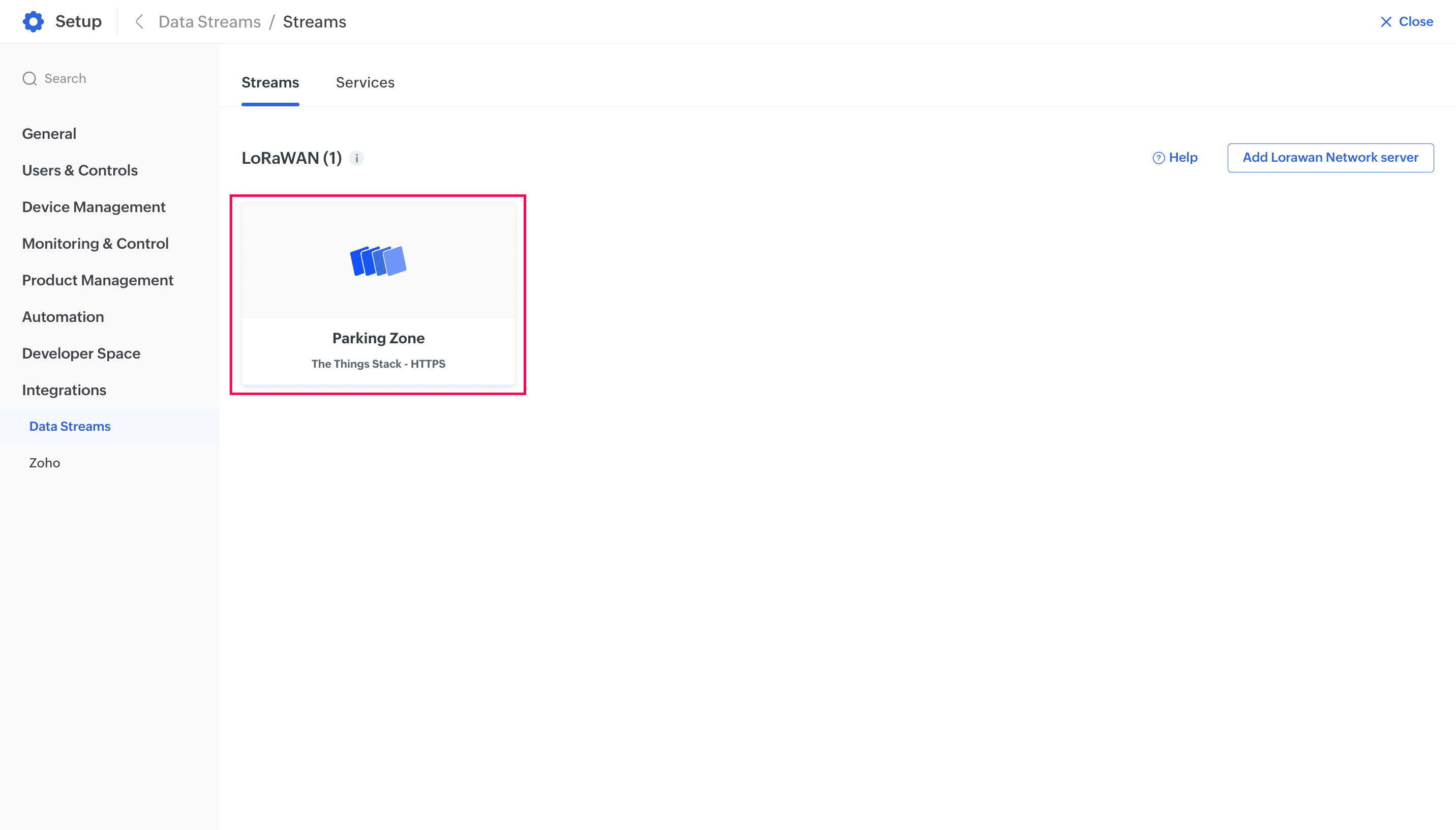Add Lorawan Network server
1456x830 pixels.
coord(1330,157)
